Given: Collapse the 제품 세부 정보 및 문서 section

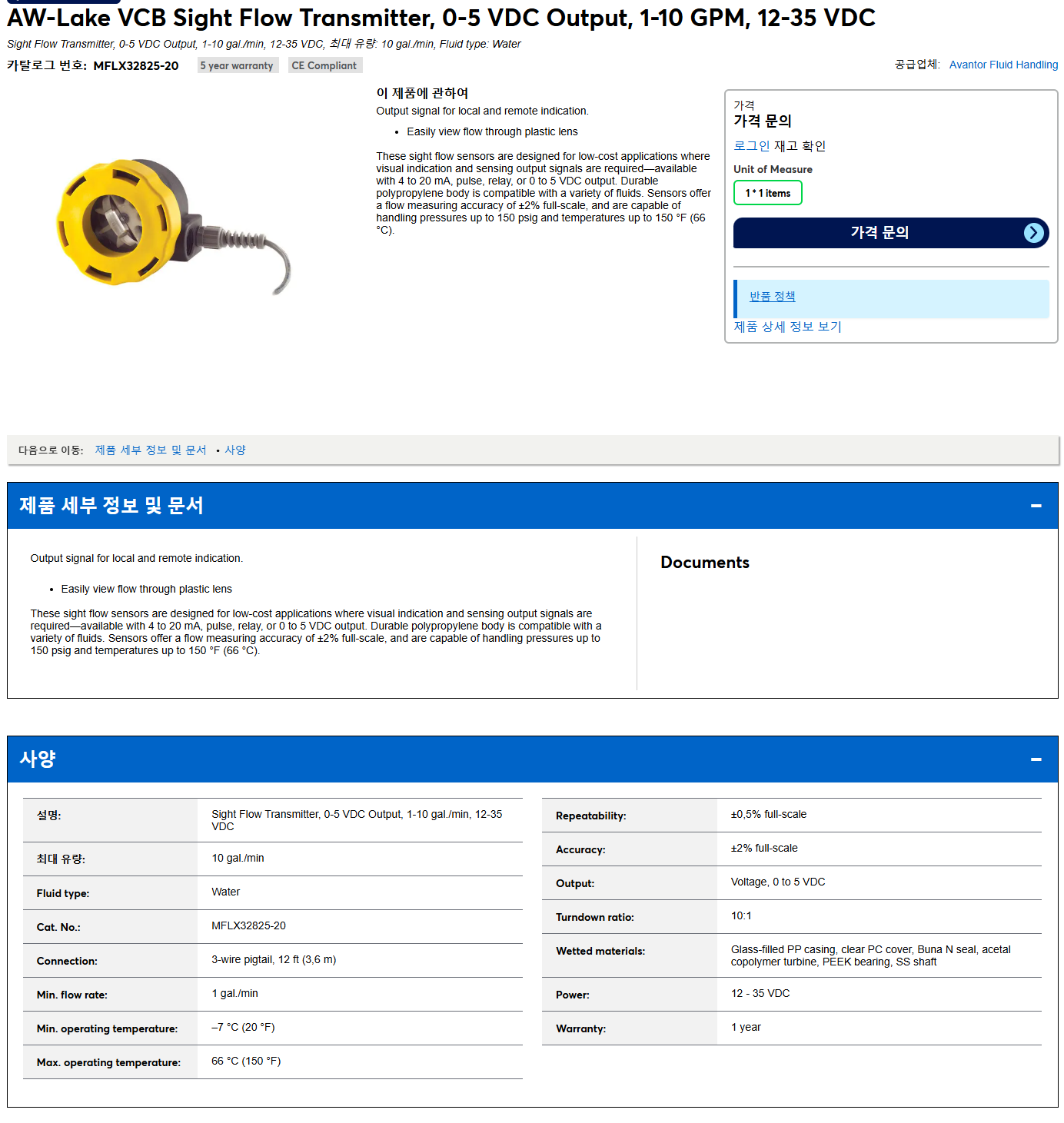Looking at the screenshot, I should 1036,506.
